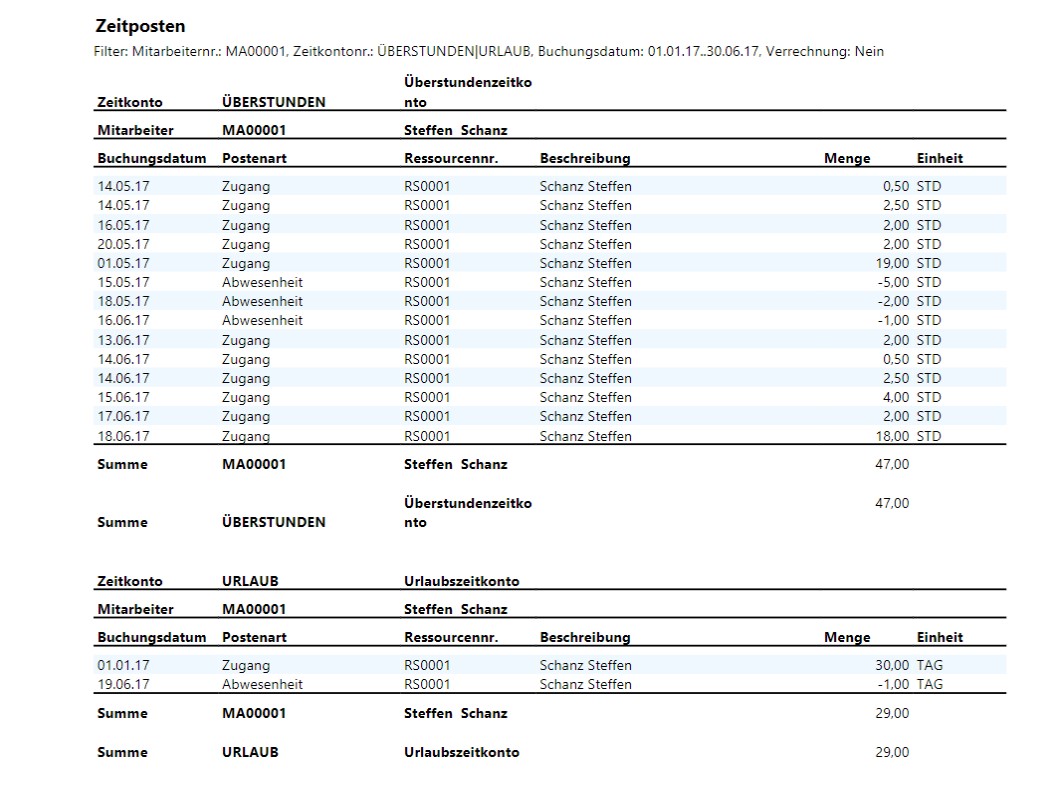Select the filter line starting with 'Filter: Mitarbeiternr.'

[488, 52]
